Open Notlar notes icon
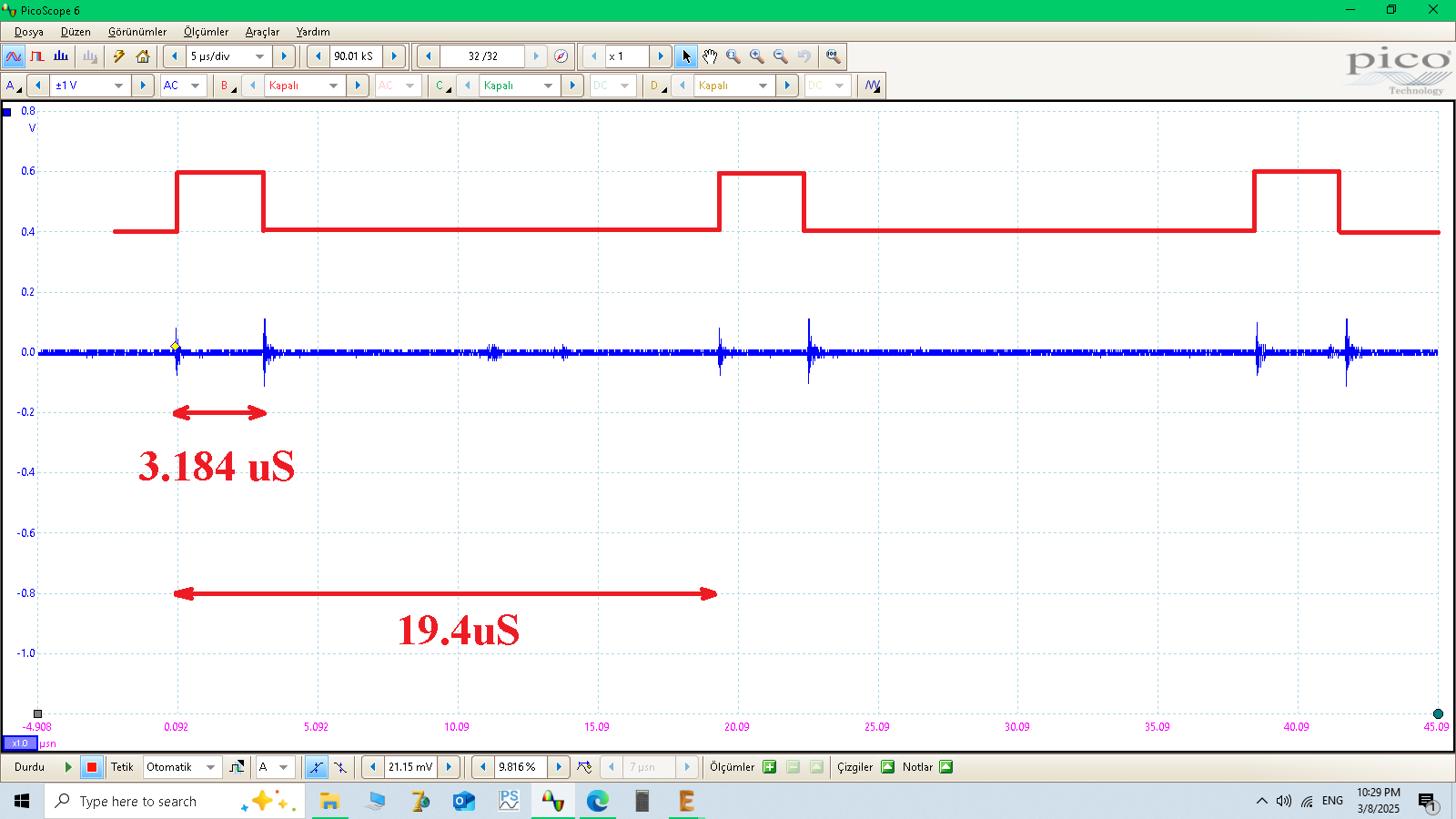The height and width of the screenshot is (819, 1456). point(946,767)
